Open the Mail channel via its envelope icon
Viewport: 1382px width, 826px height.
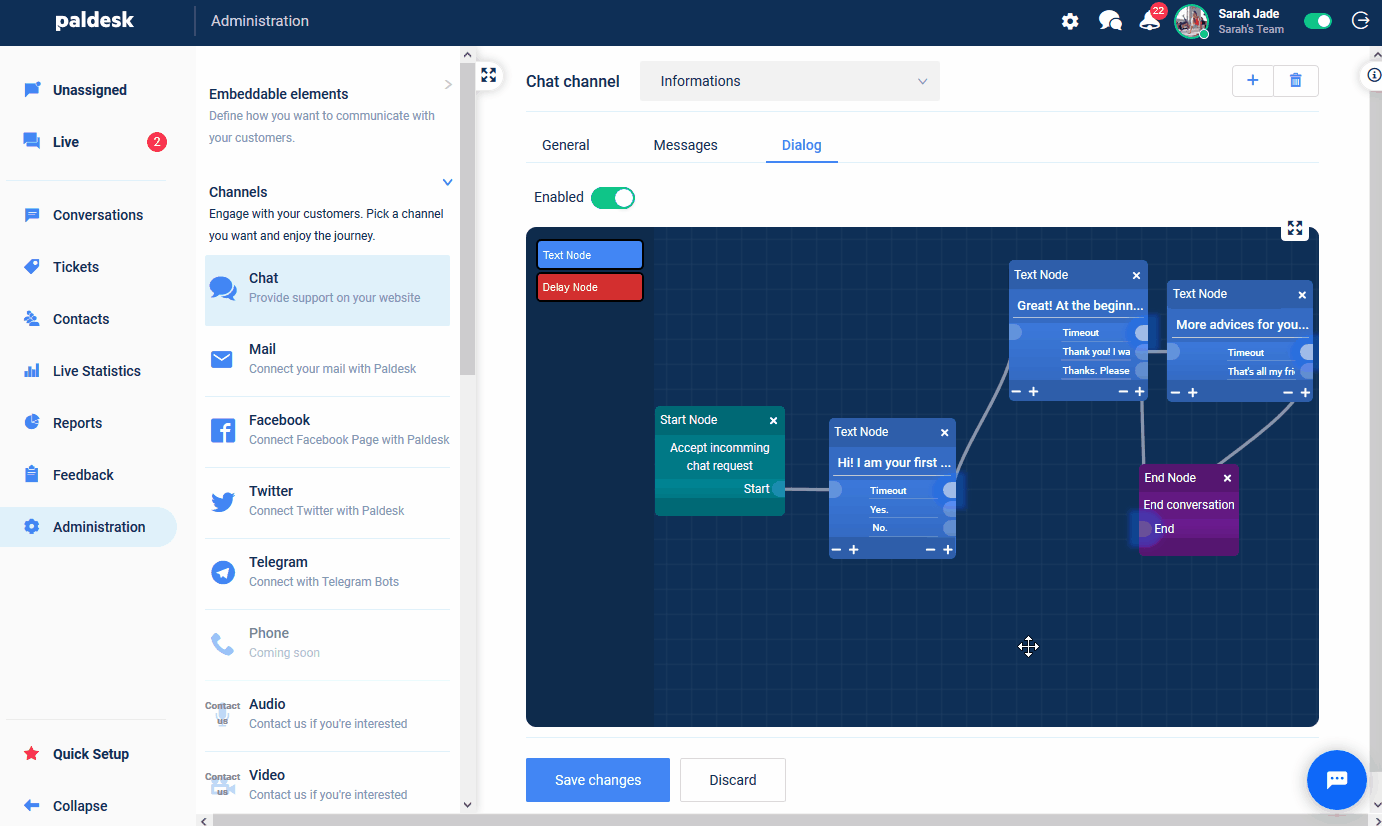221,359
